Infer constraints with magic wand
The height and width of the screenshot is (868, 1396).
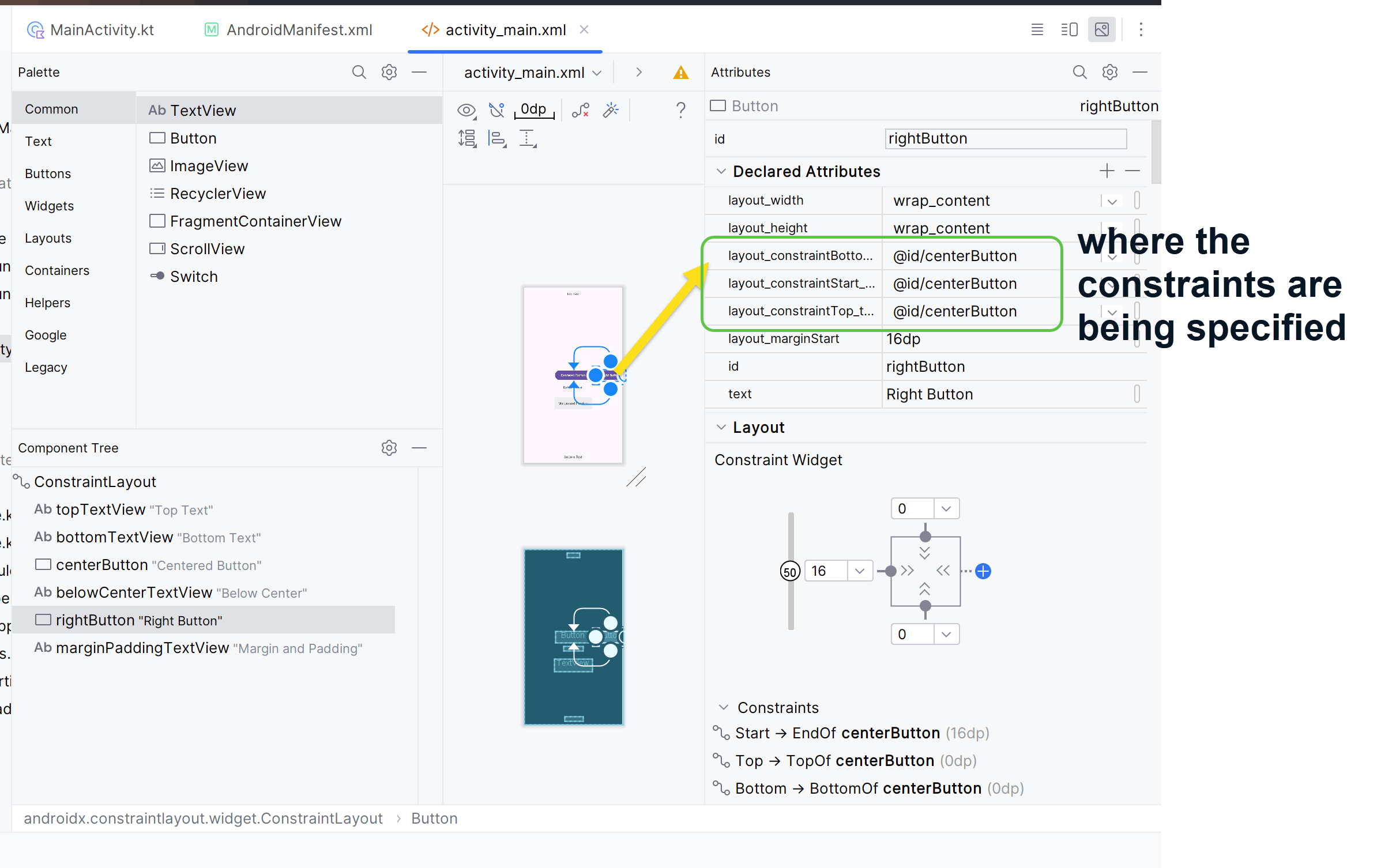click(611, 110)
